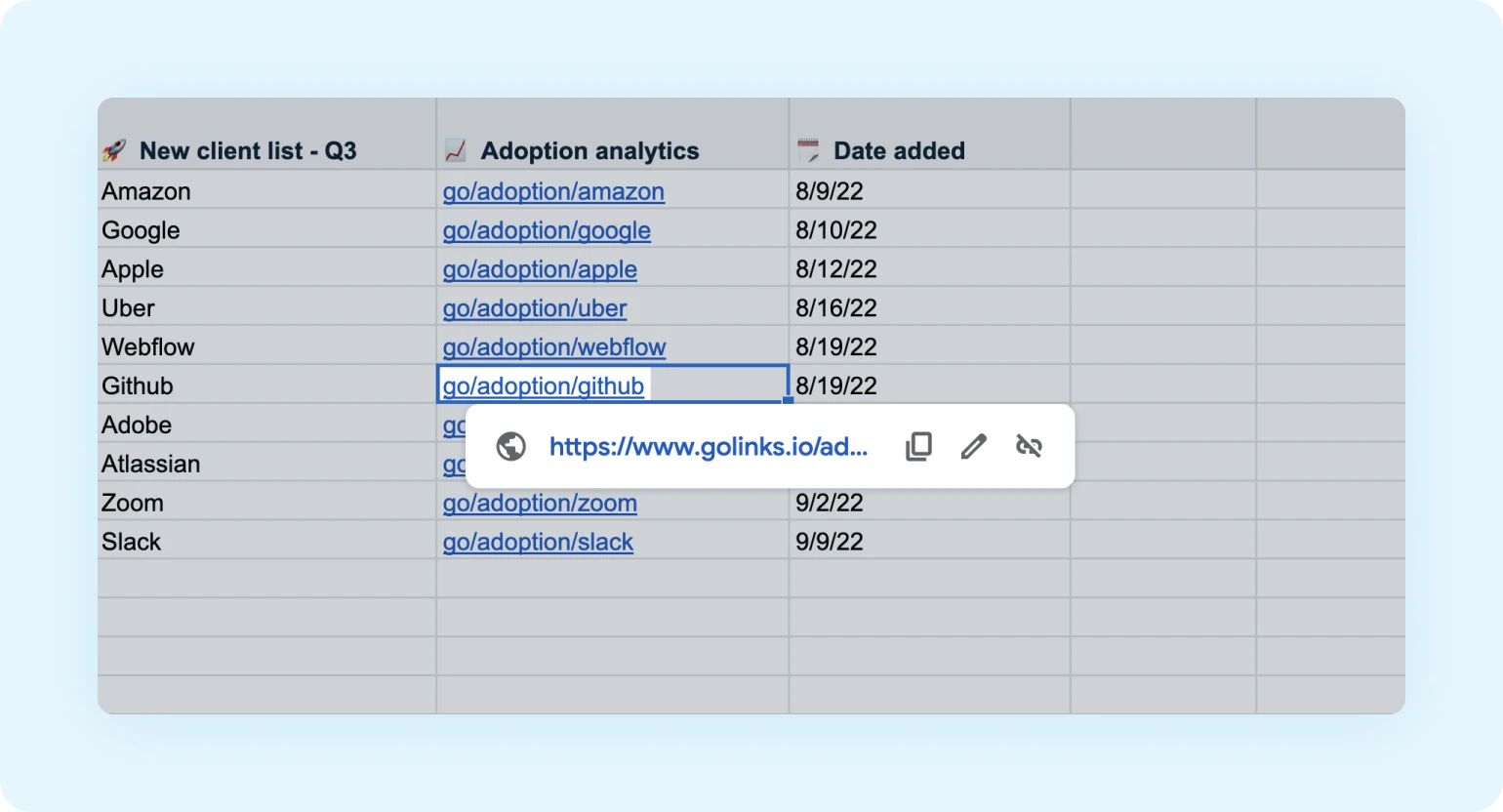Open the go/adoption/webflow link
The image size is (1503, 812).
point(554,346)
